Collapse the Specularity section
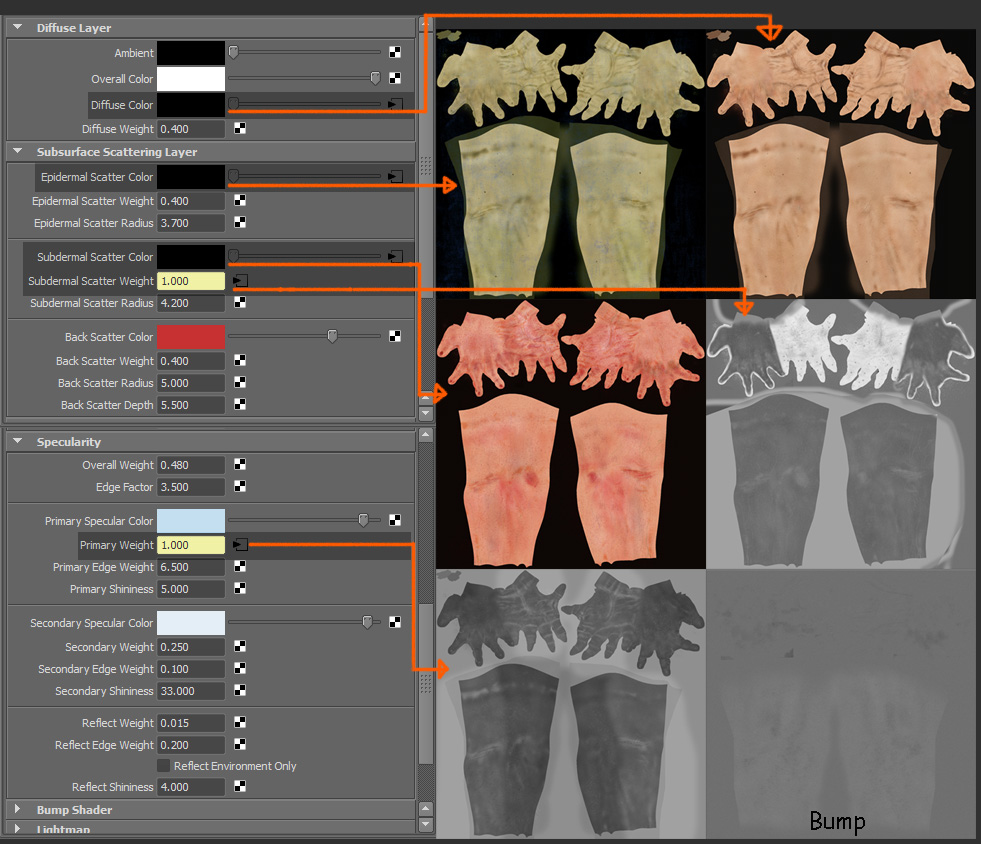The height and width of the screenshot is (844, 981). pos(18,441)
